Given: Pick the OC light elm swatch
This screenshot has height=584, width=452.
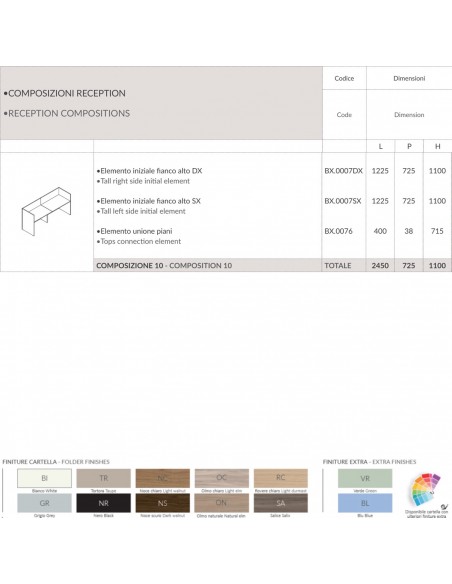Looking at the screenshot, I should point(222,478).
